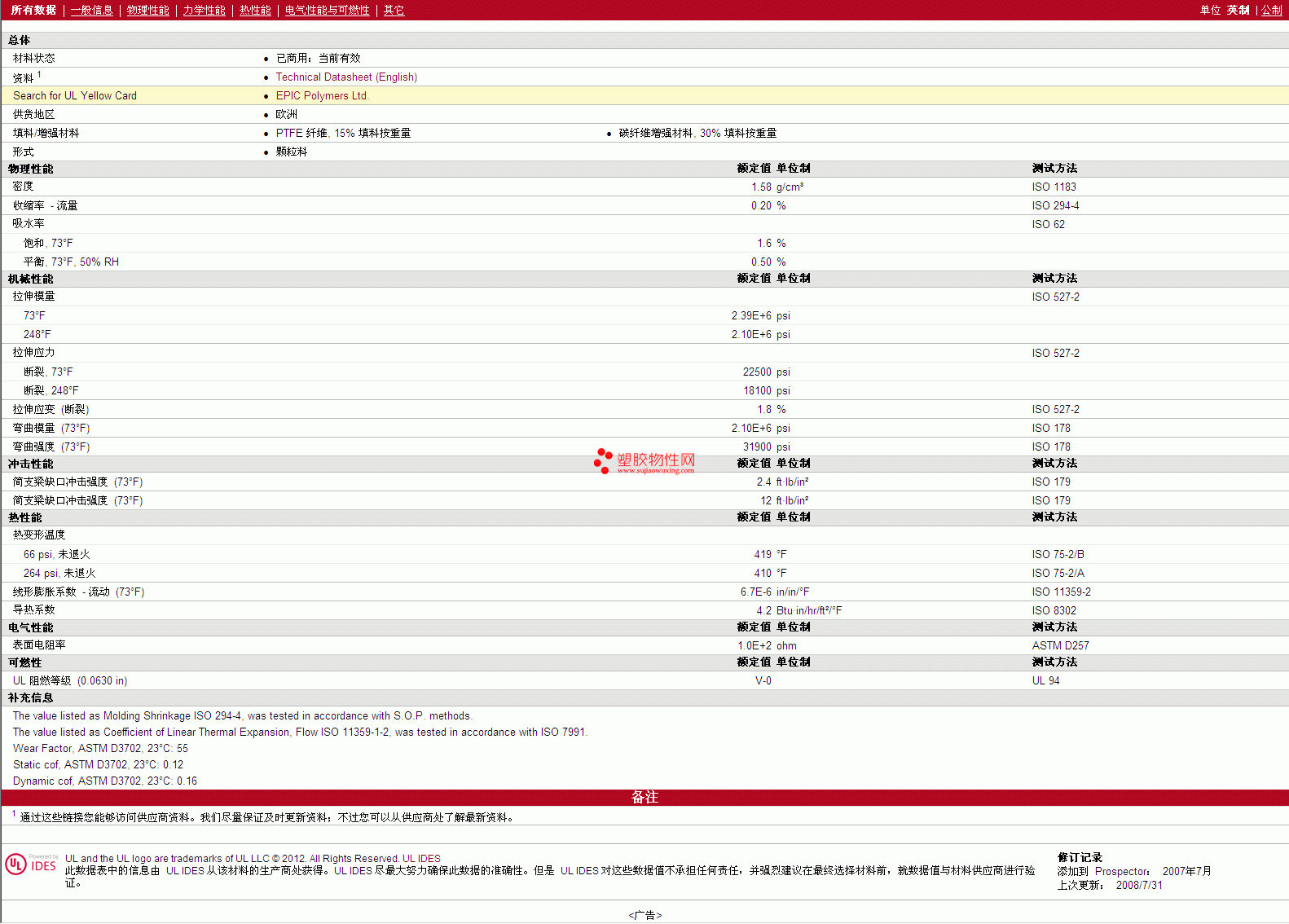
Task: Open the 其它 tab
Action: pos(394,10)
